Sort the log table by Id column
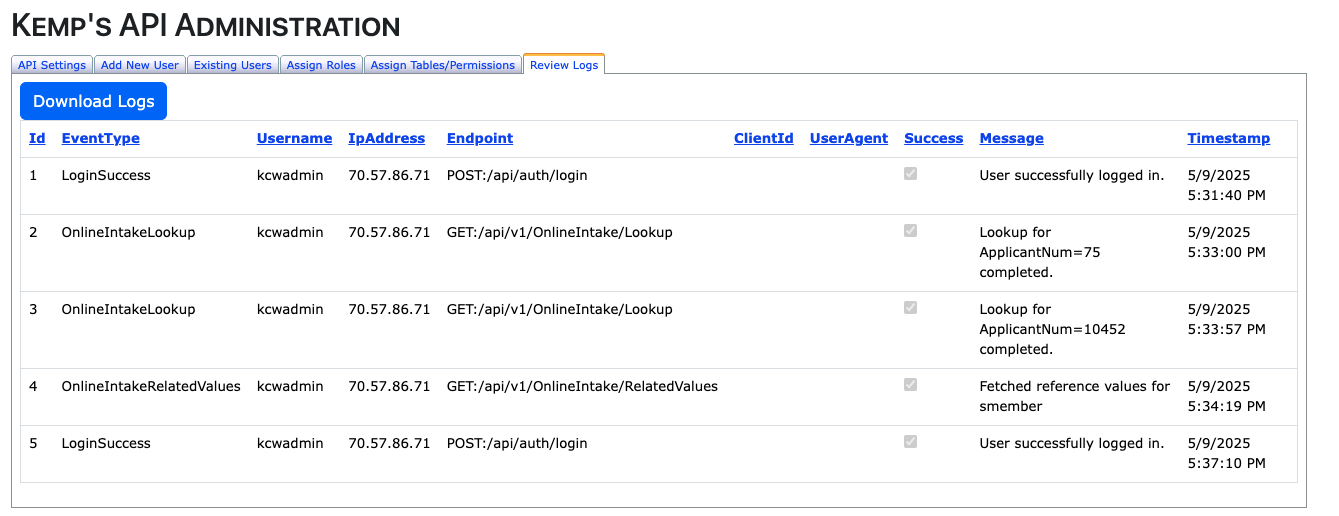This screenshot has height=516, width=1339. point(37,139)
